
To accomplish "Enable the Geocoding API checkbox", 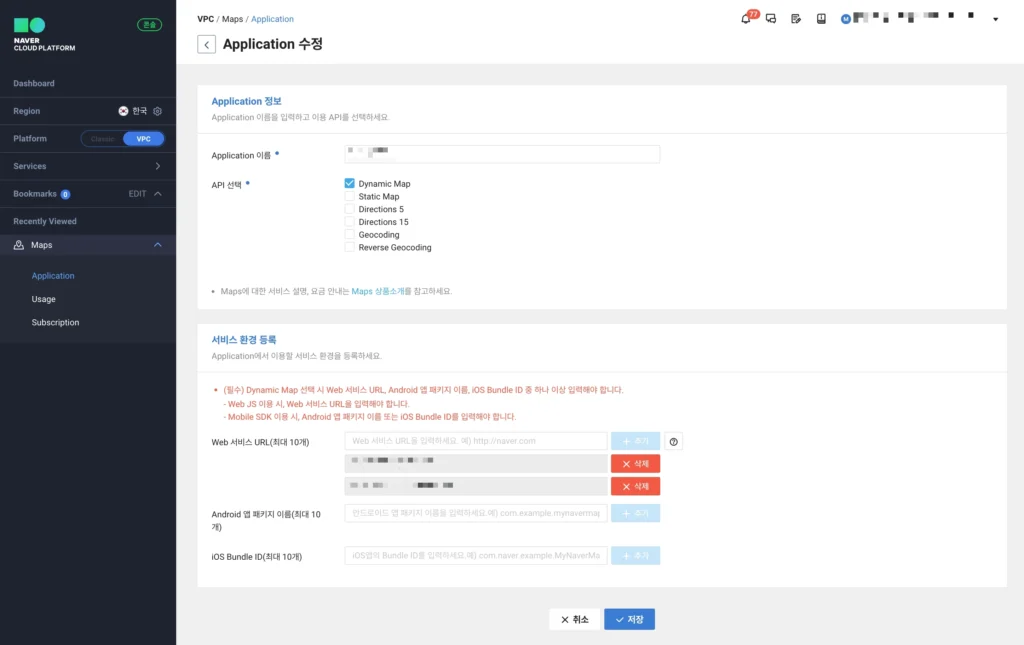I will (x=350, y=234).
